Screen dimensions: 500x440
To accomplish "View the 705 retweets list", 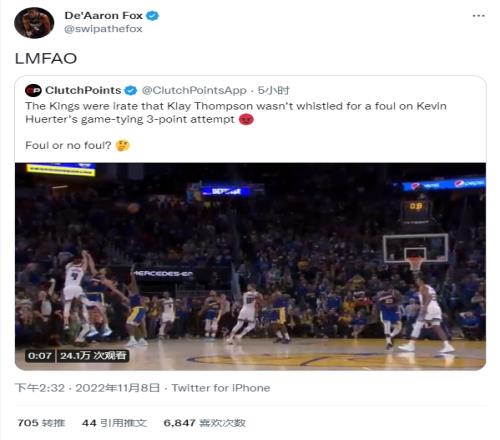I will click(x=41, y=423).
